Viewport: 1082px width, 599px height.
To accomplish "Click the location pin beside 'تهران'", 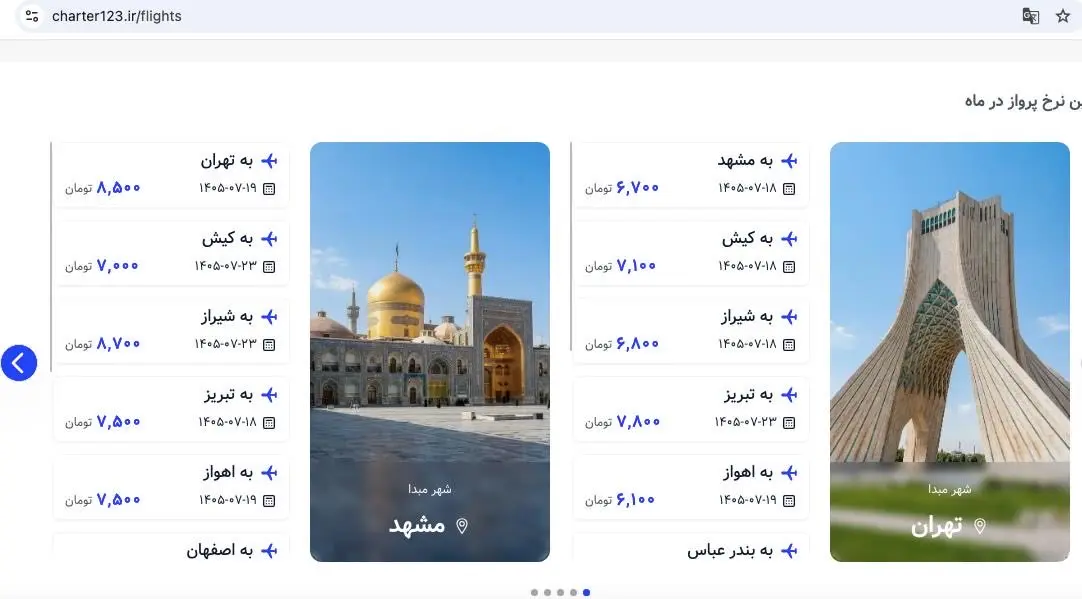I will [979, 527].
